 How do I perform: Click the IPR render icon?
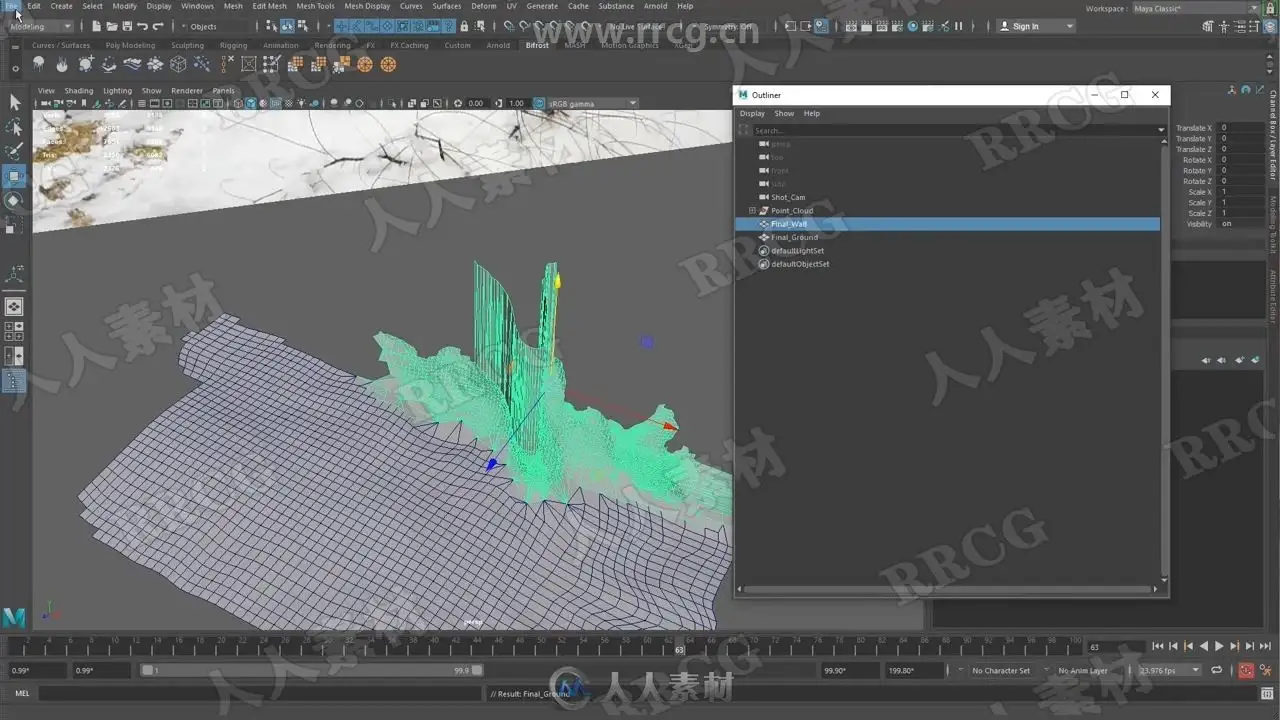[882, 26]
